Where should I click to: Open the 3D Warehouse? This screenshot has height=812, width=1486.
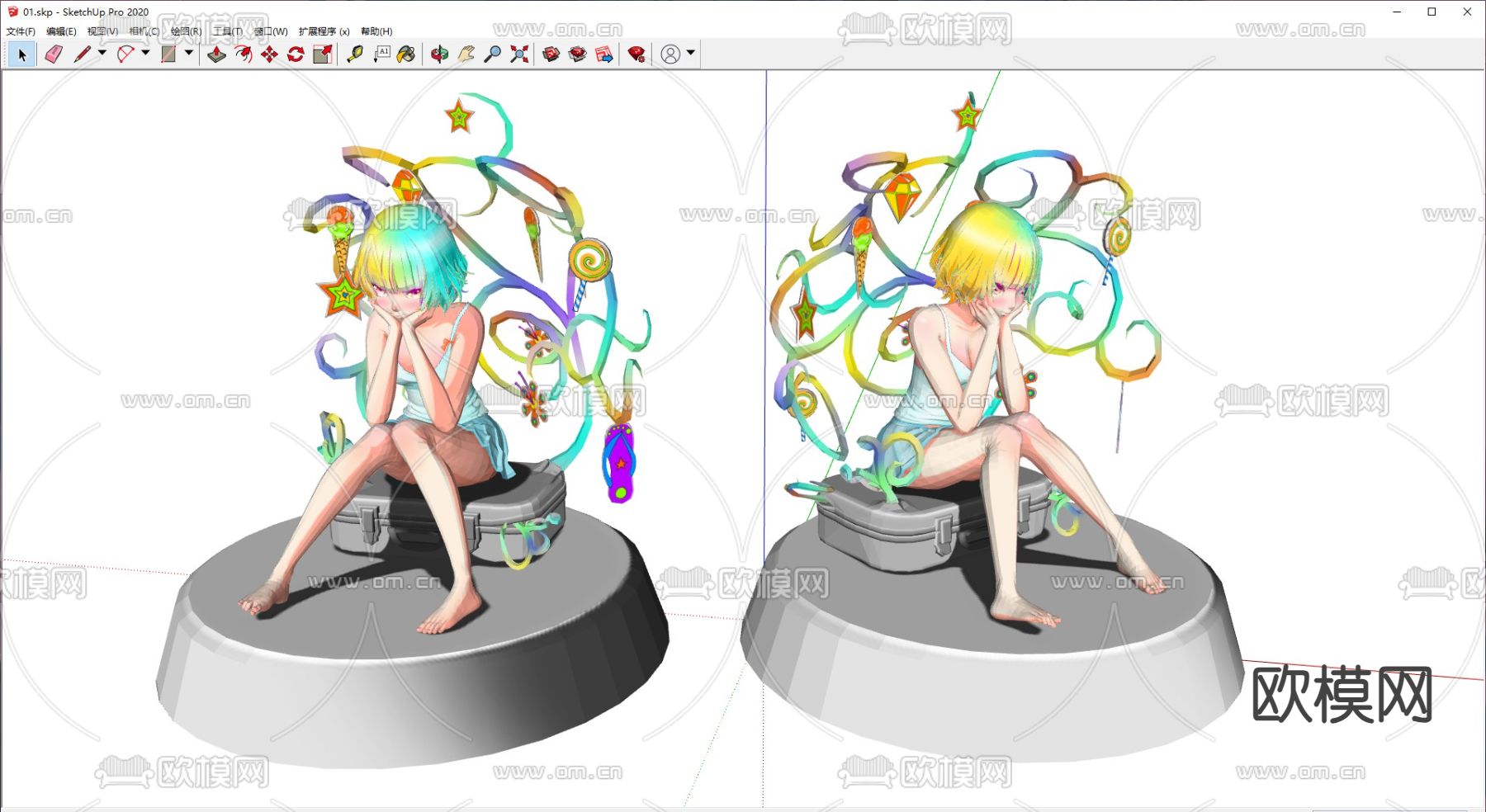[551, 54]
